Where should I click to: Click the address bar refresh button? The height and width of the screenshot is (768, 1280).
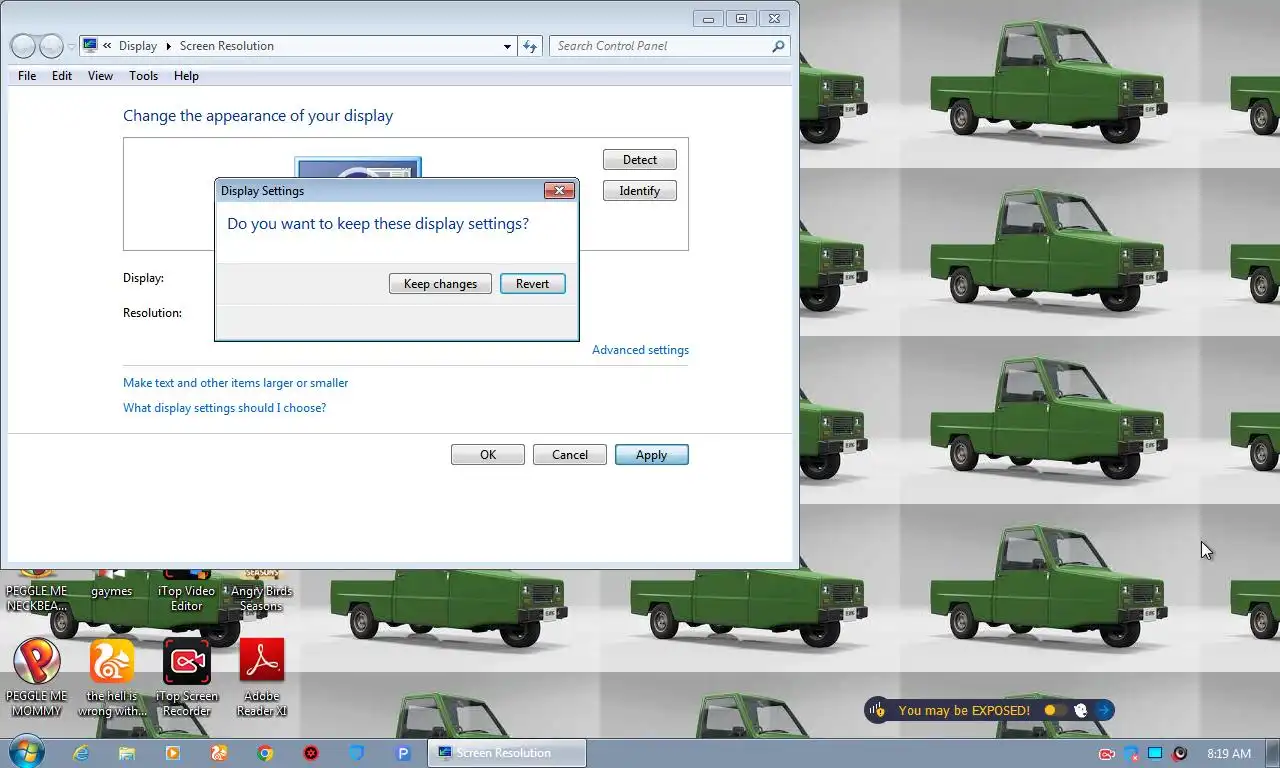530,46
